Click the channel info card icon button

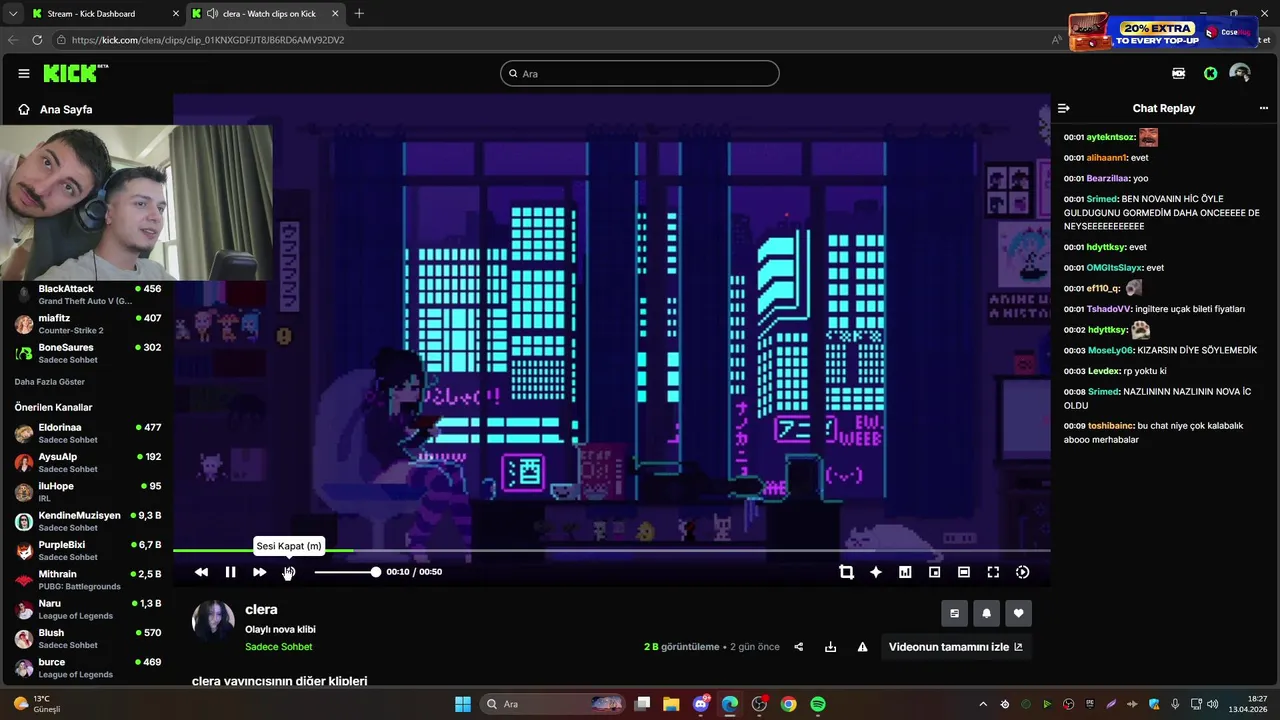(954, 613)
